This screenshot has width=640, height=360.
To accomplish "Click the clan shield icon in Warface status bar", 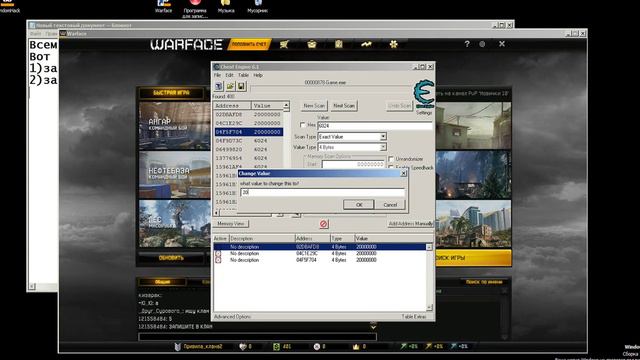I will click(x=178, y=347).
